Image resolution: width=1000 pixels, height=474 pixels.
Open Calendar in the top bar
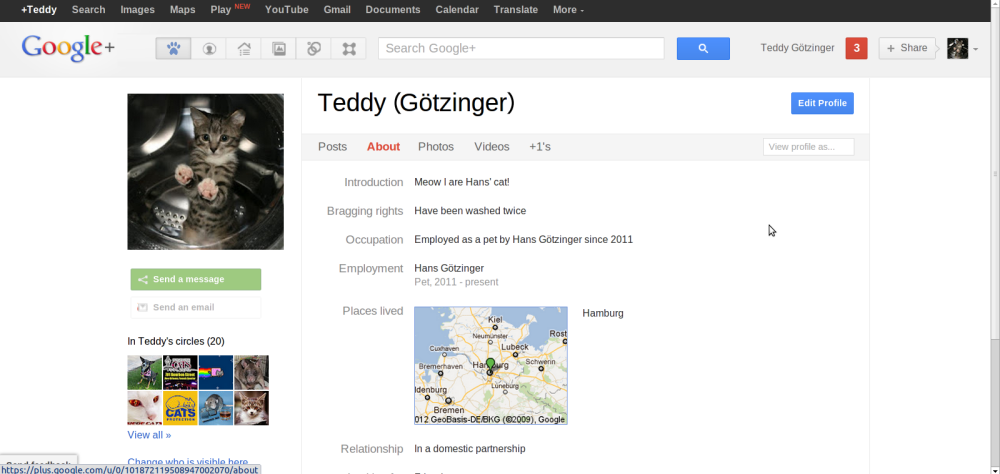(x=457, y=10)
